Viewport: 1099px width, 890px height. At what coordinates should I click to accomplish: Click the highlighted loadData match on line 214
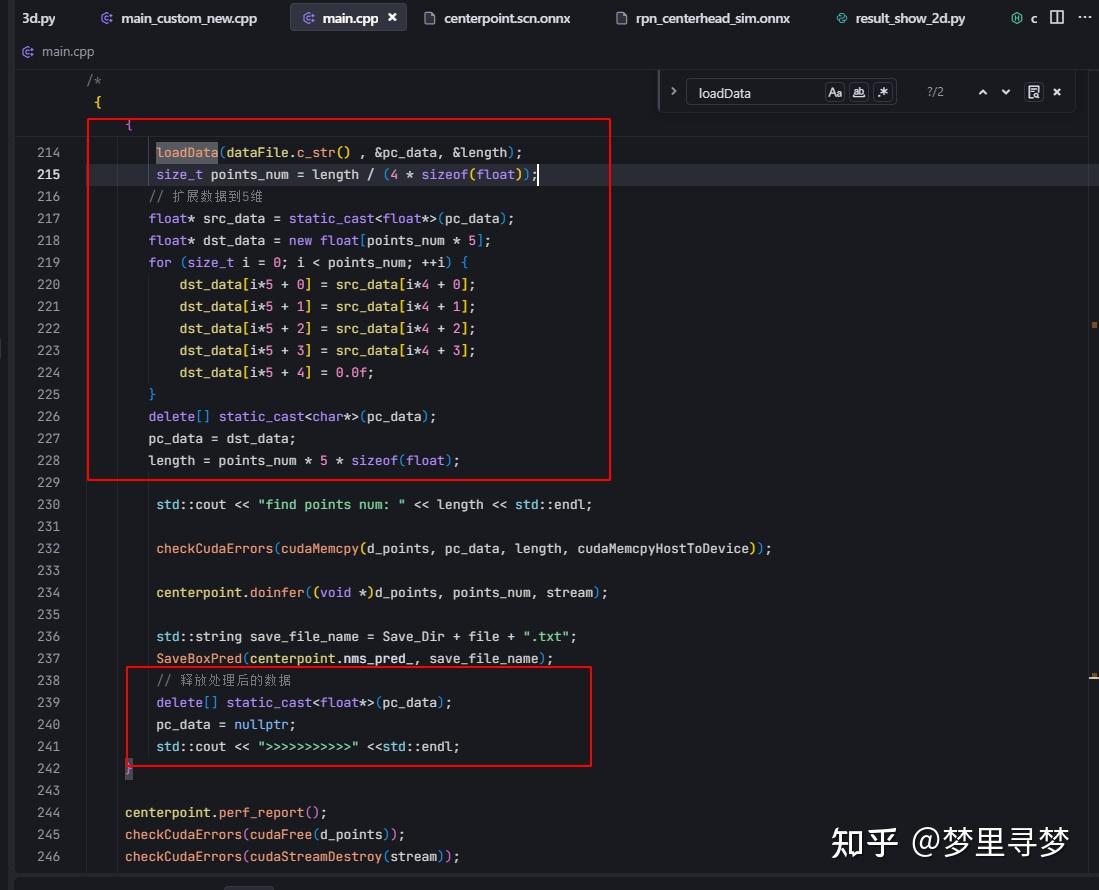(187, 153)
